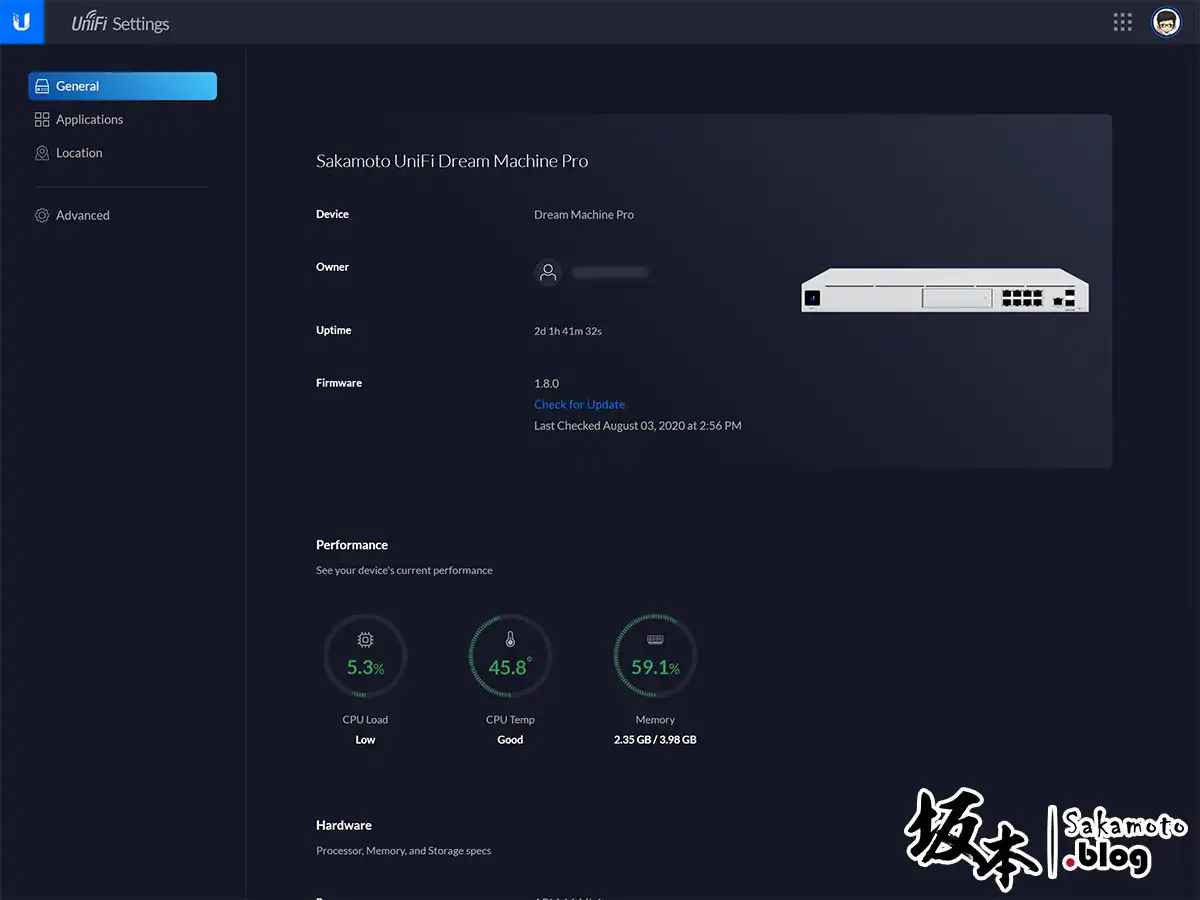Click the uptime value 2d 1h 41m 32s

pyautogui.click(x=568, y=330)
